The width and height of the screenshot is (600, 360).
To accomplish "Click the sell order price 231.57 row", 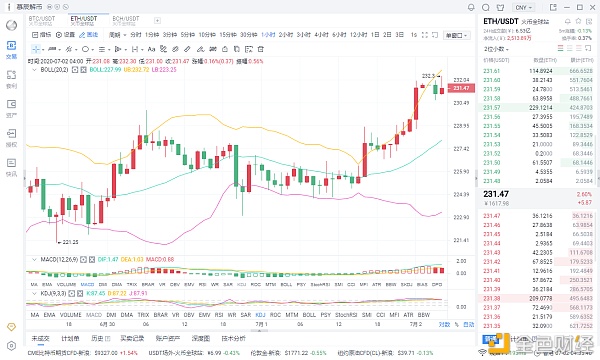I will coord(538,108).
